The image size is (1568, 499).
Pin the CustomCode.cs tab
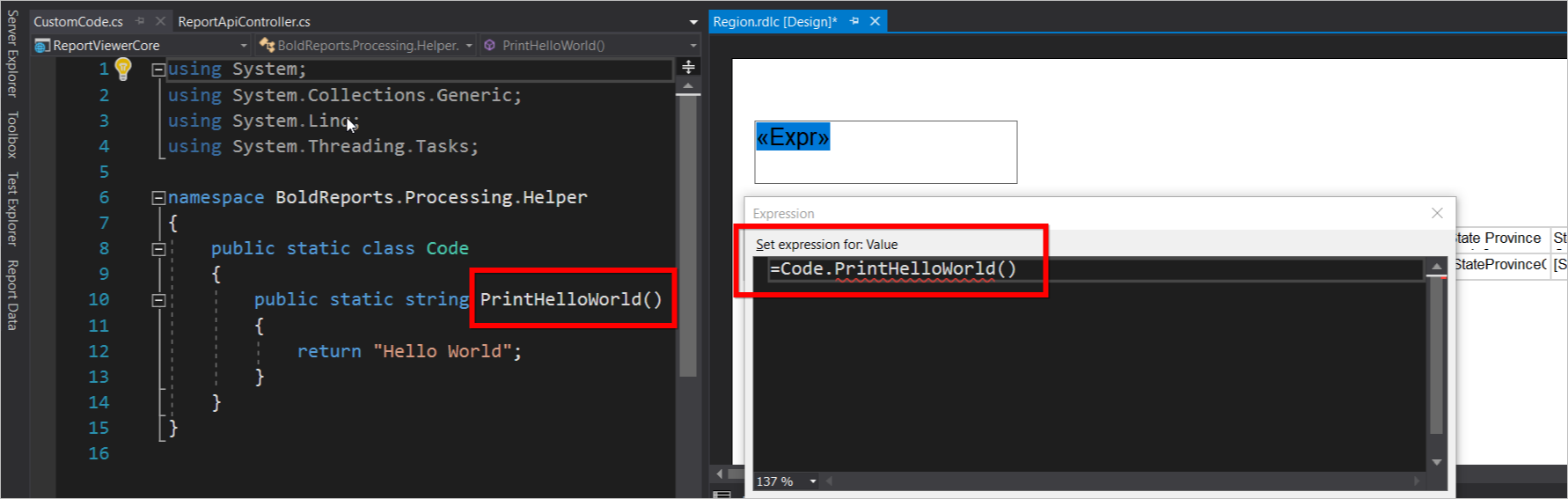[140, 21]
